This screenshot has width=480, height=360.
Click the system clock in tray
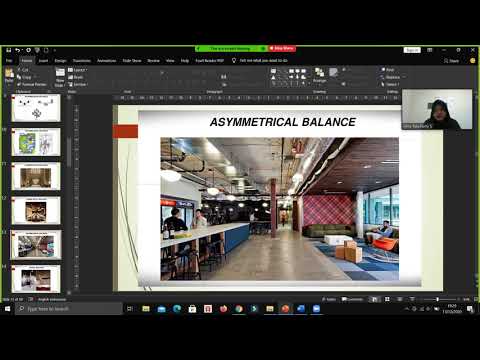point(452,309)
